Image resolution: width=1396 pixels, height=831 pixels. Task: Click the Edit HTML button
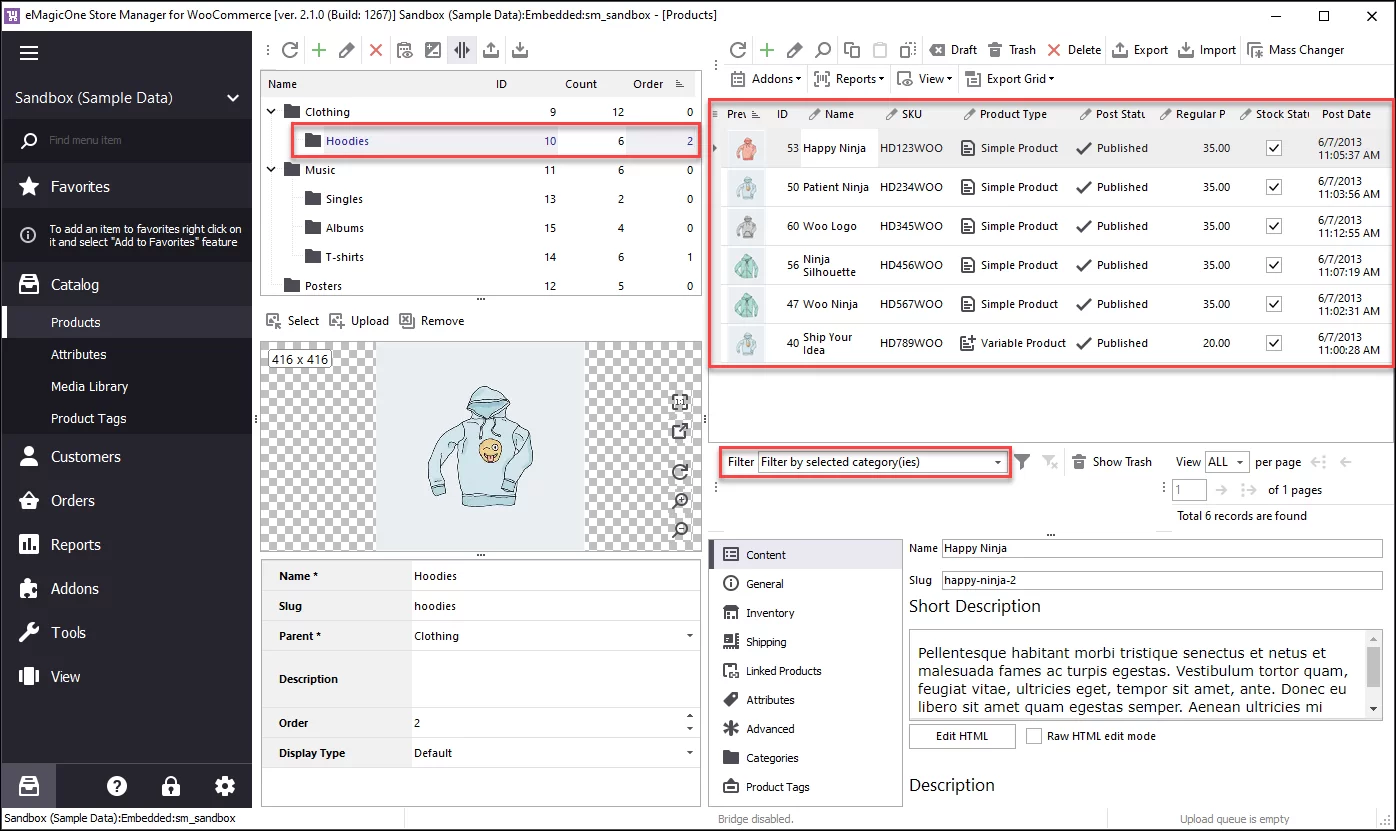coord(961,736)
